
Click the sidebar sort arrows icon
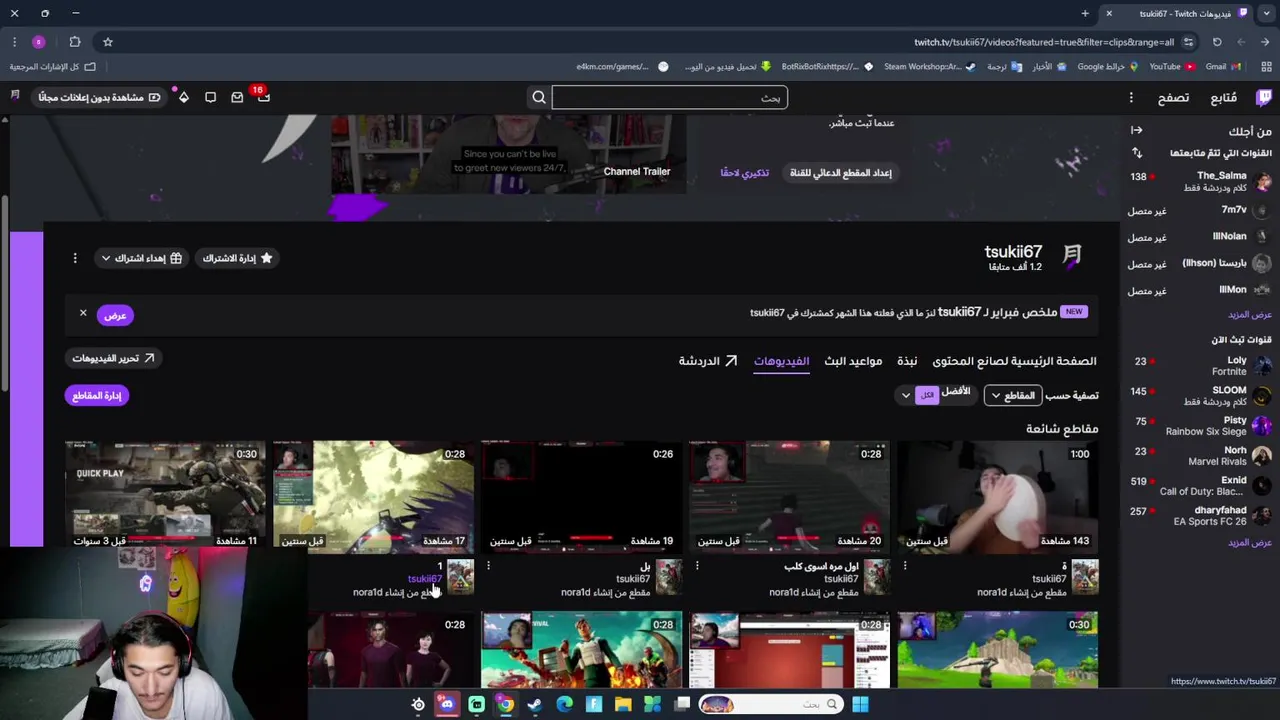coord(1136,153)
